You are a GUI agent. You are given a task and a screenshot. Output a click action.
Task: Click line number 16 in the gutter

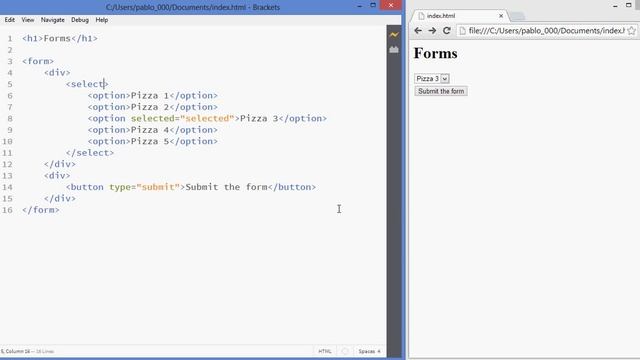click(7, 210)
